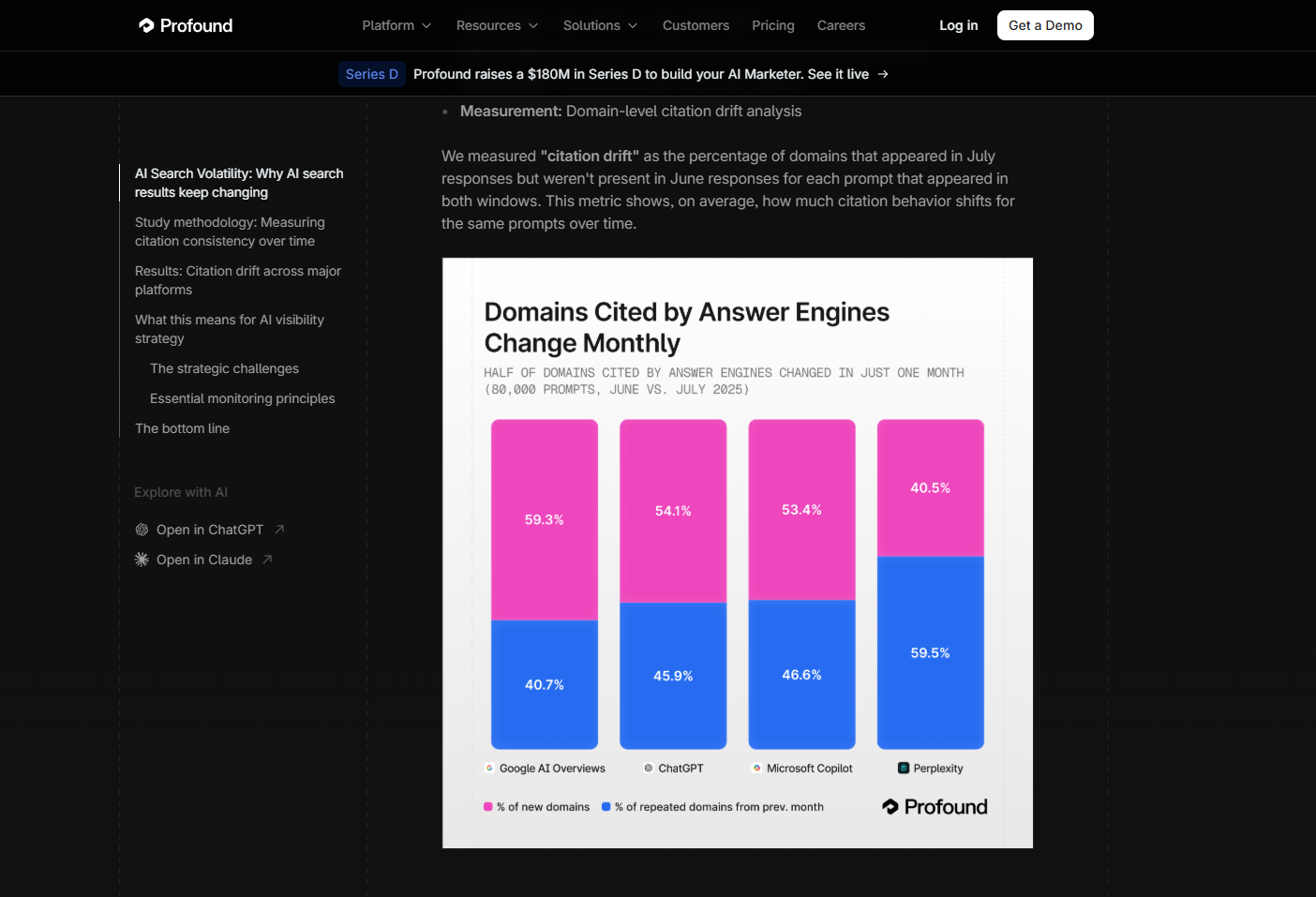Click the arrow icon in Series D banner
This screenshot has width=1316, height=897.
point(883,74)
